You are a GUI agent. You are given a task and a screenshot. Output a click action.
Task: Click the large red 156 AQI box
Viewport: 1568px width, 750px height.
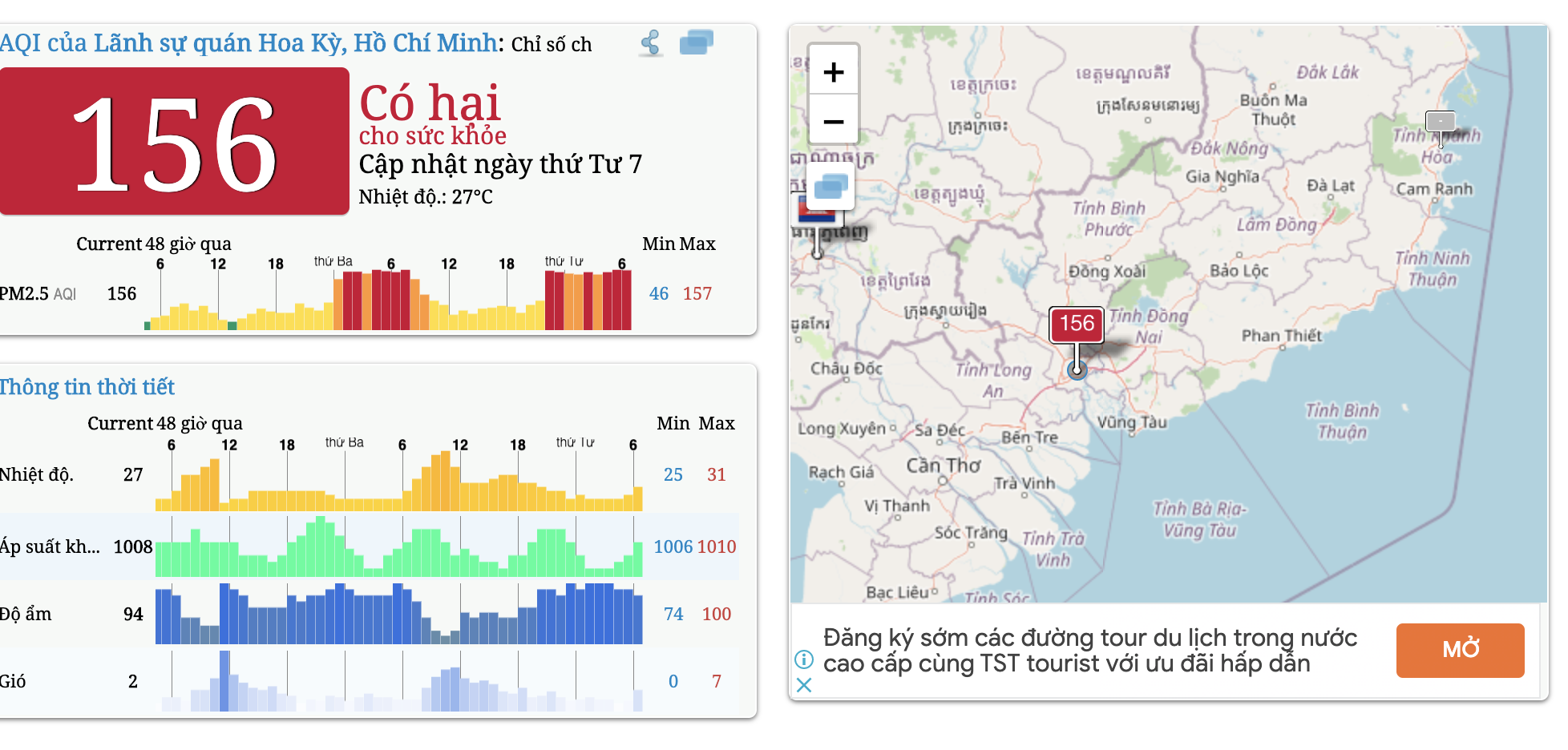(x=174, y=141)
